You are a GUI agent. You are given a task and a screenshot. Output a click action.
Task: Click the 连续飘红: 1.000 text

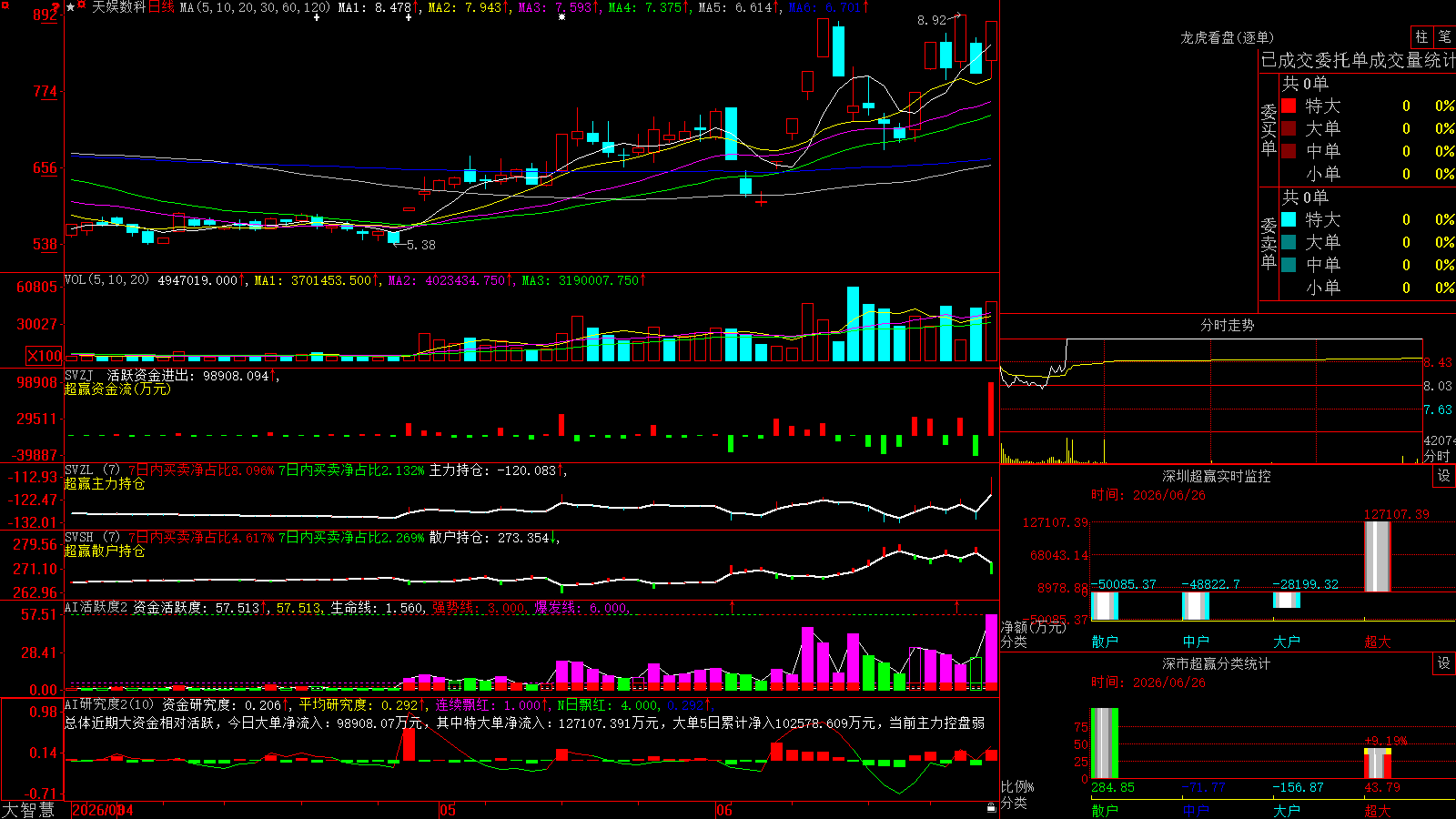coord(489,704)
